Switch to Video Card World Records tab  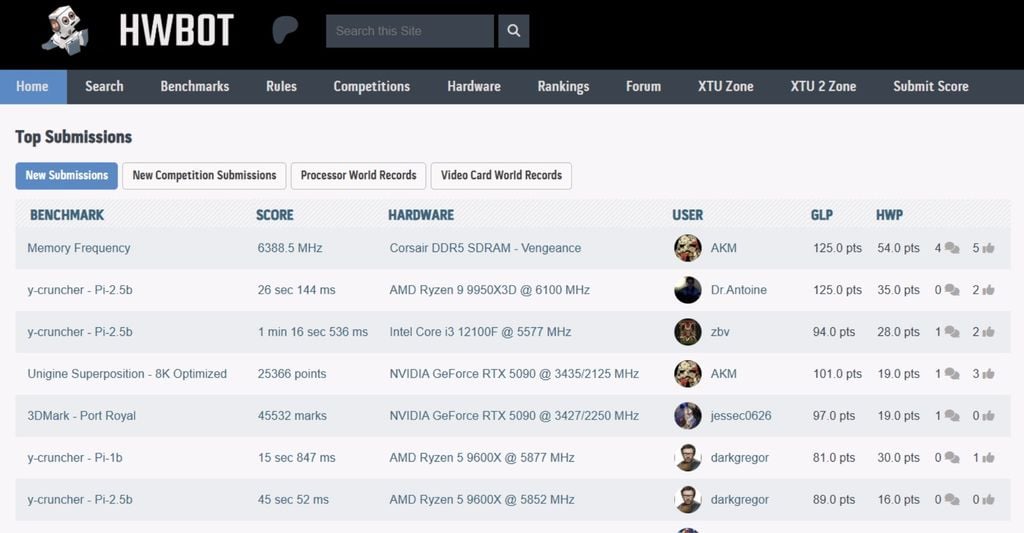[x=501, y=176]
